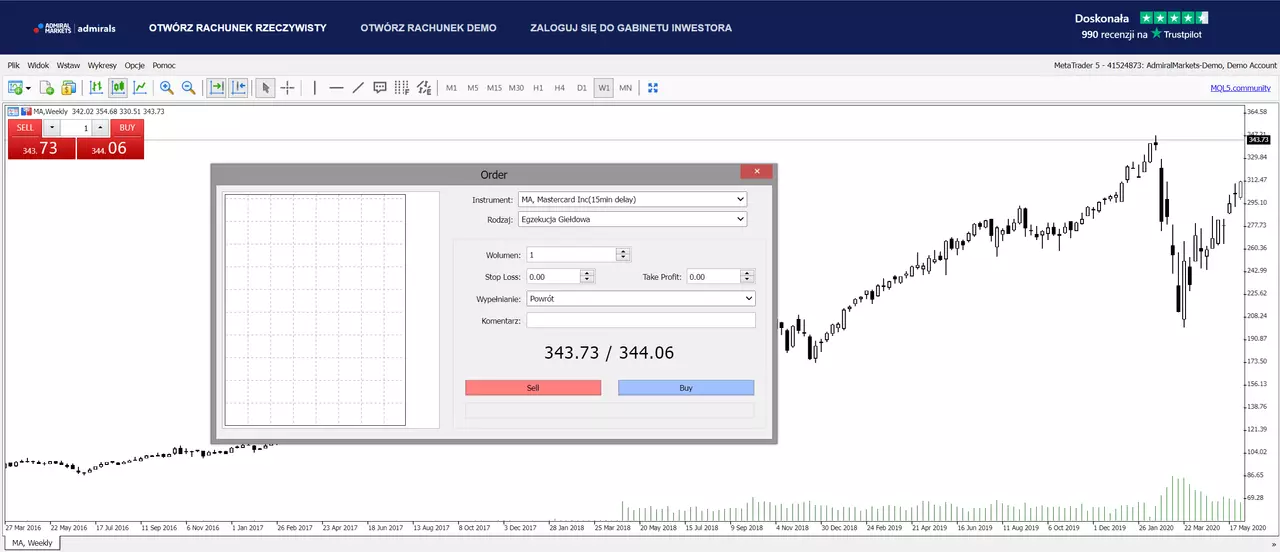Open the Rodzaj execution type dropdown

click(x=632, y=219)
